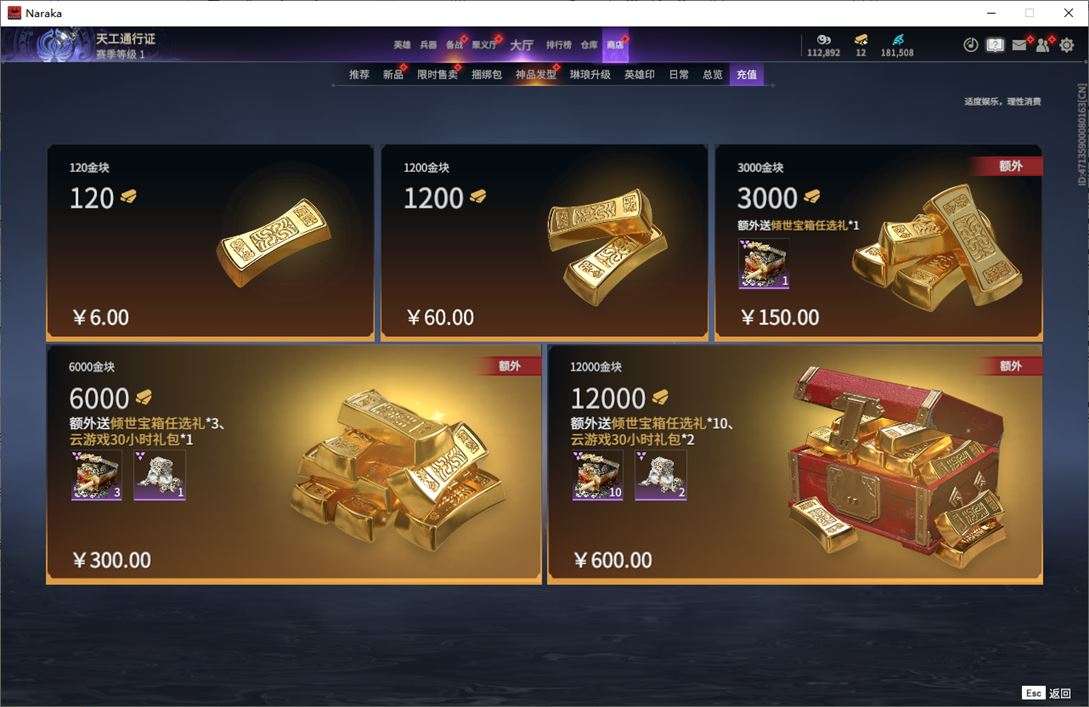Click the gold bar currency icon
Screen dimensions: 1089x707
[x=861, y=40]
